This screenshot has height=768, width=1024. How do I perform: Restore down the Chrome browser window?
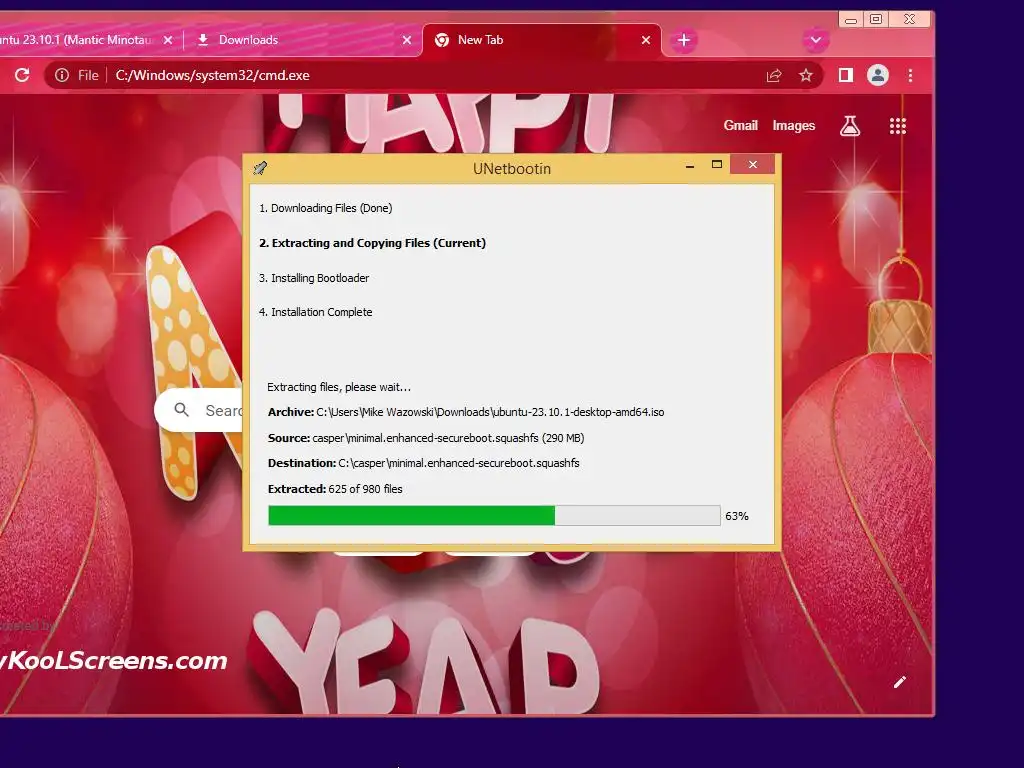point(876,19)
